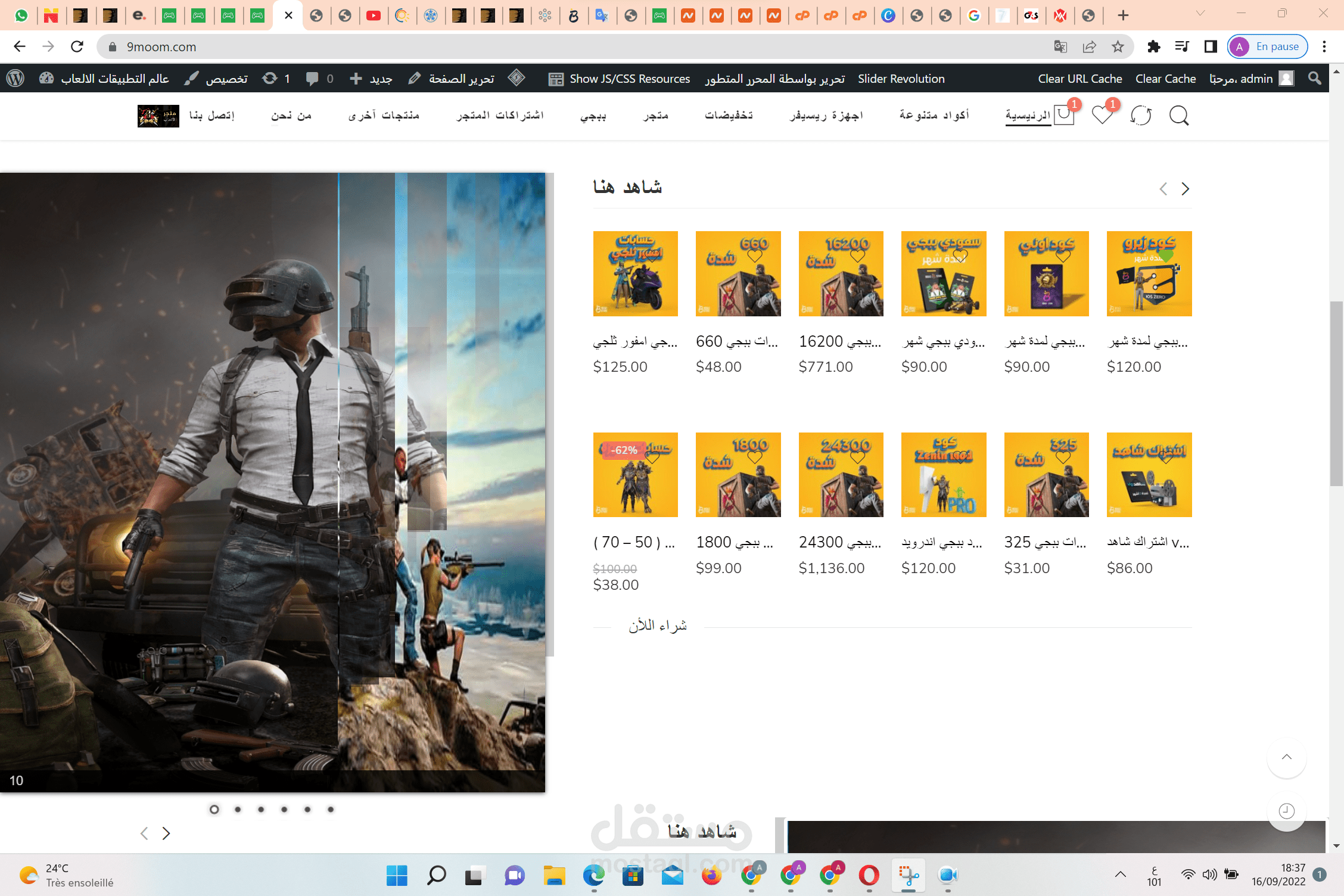Open the $86.00 Shahid subscription product thumbnail
1344x896 pixels.
tap(1149, 475)
